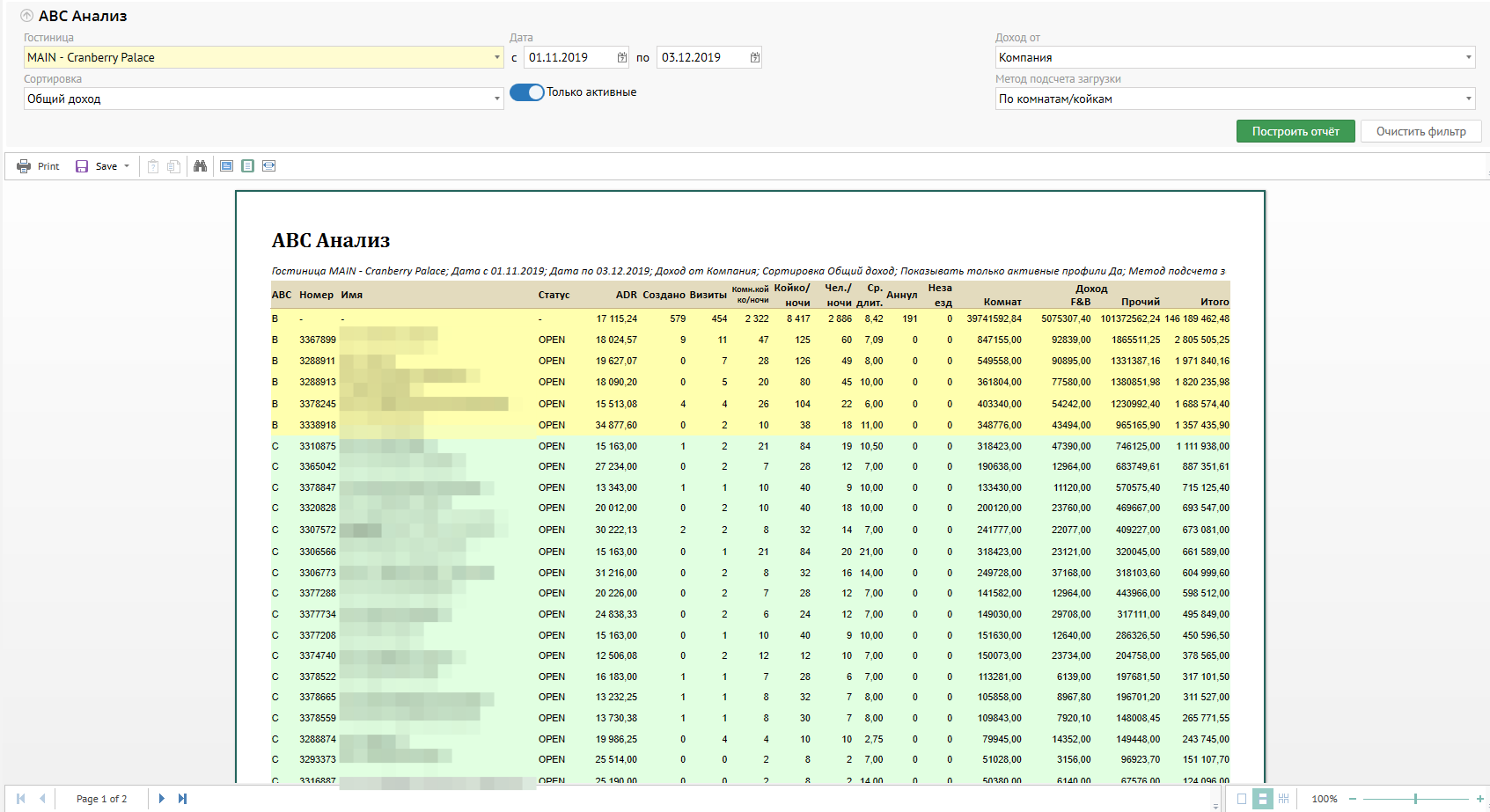Click the Print toolbar button

tap(38, 166)
